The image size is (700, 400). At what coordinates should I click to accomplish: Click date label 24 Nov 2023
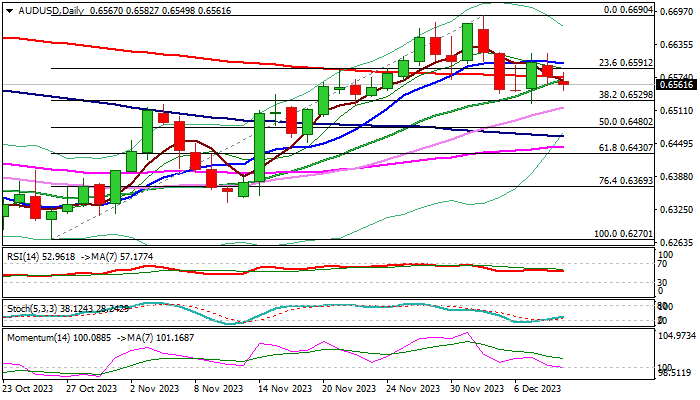pyautogui.click(x=414, y=389)
